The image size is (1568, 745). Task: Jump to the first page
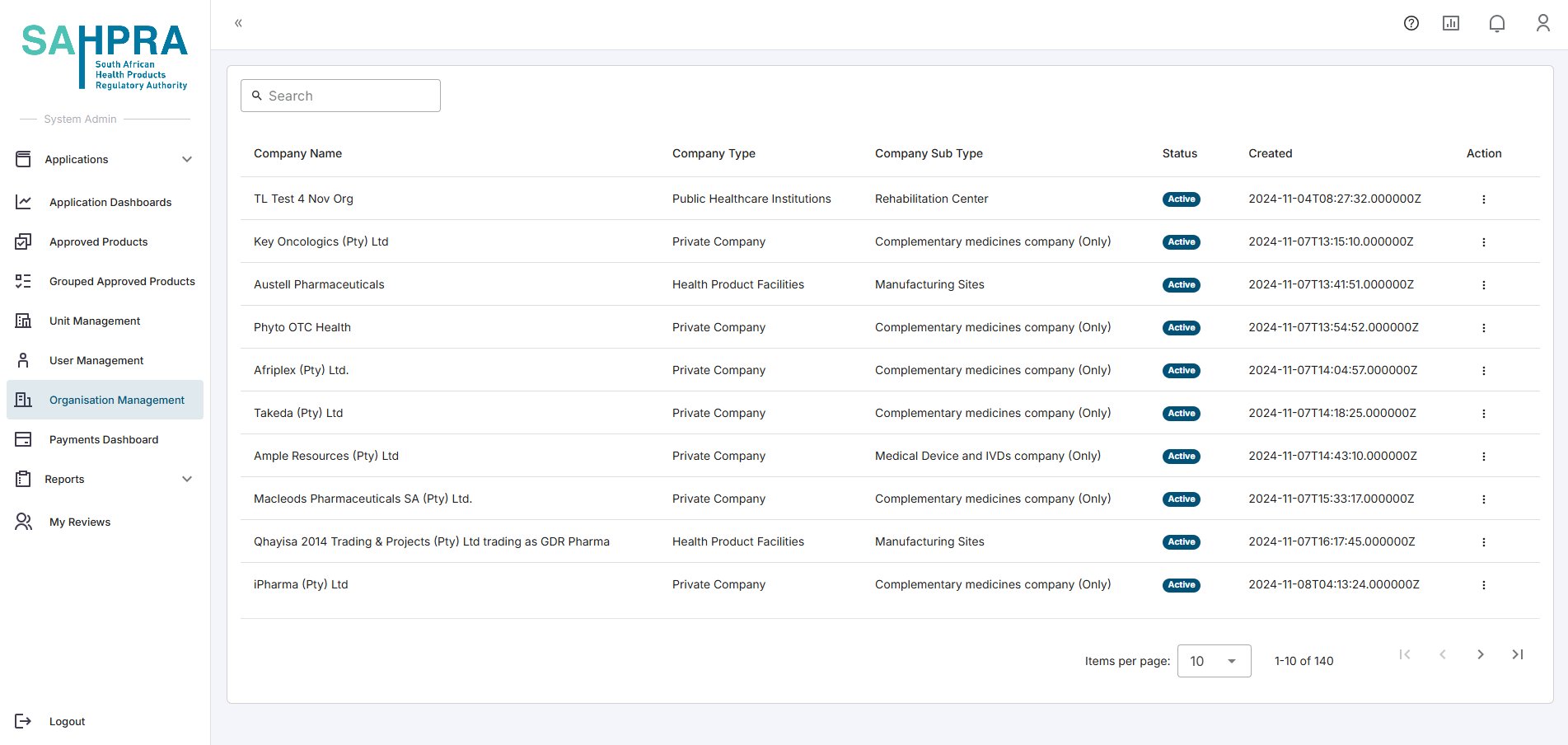(1405, 654)
